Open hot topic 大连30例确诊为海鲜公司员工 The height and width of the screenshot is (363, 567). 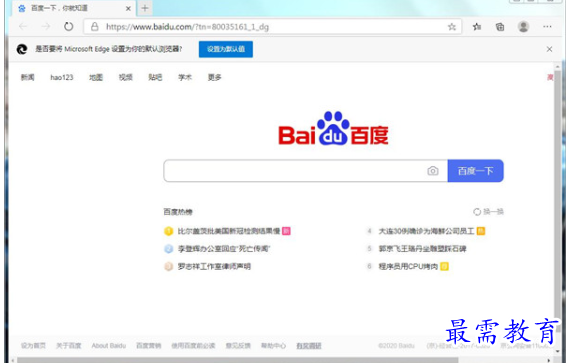tap(426, 231)
